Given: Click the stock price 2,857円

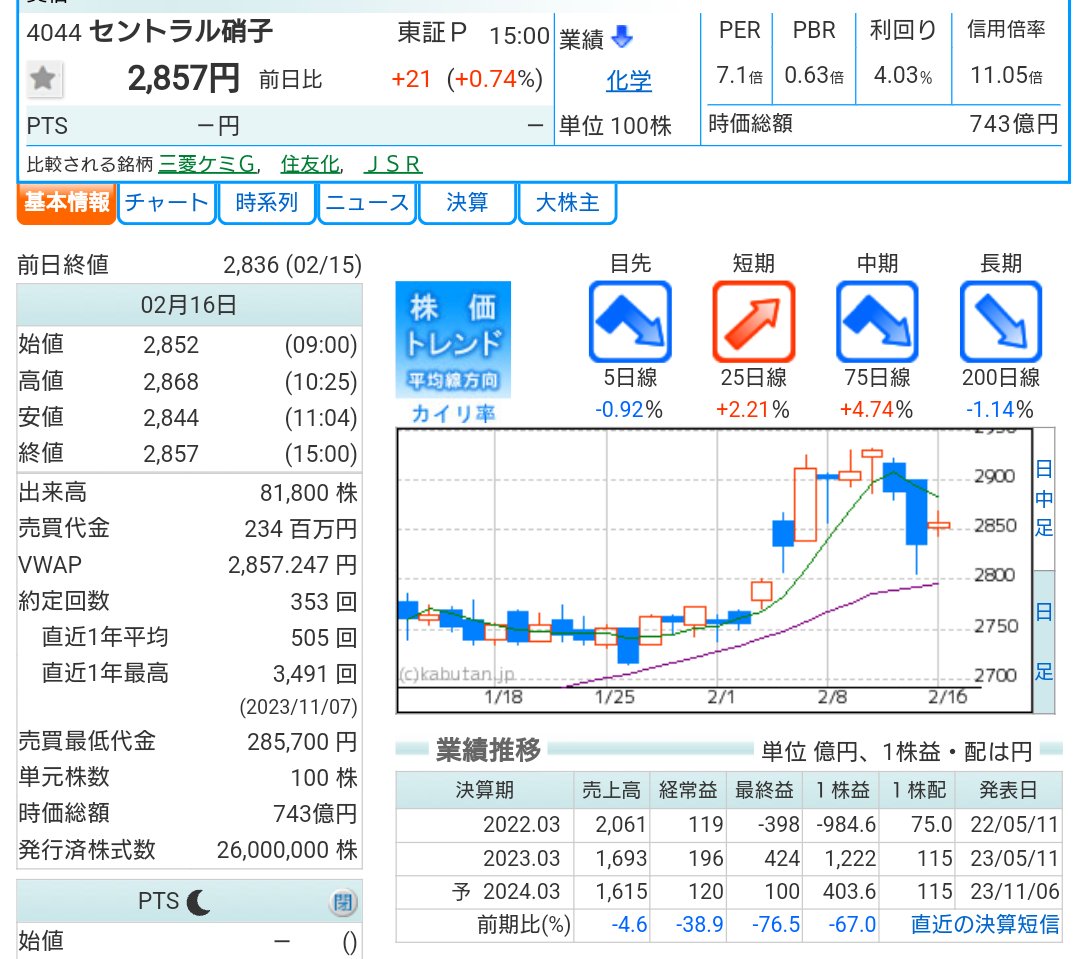Looking at the screenshot, I should [x=183, y=79].
